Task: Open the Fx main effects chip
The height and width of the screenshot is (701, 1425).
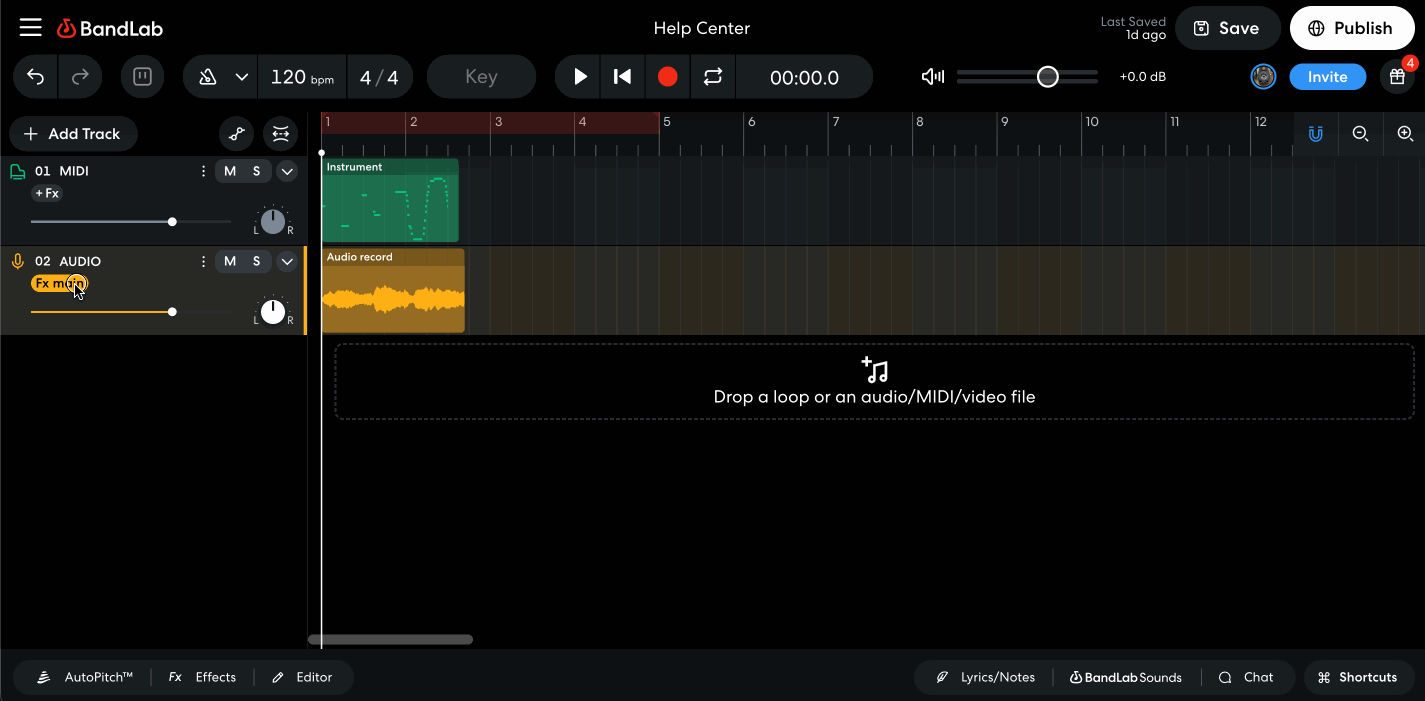Action: point(59,283)
